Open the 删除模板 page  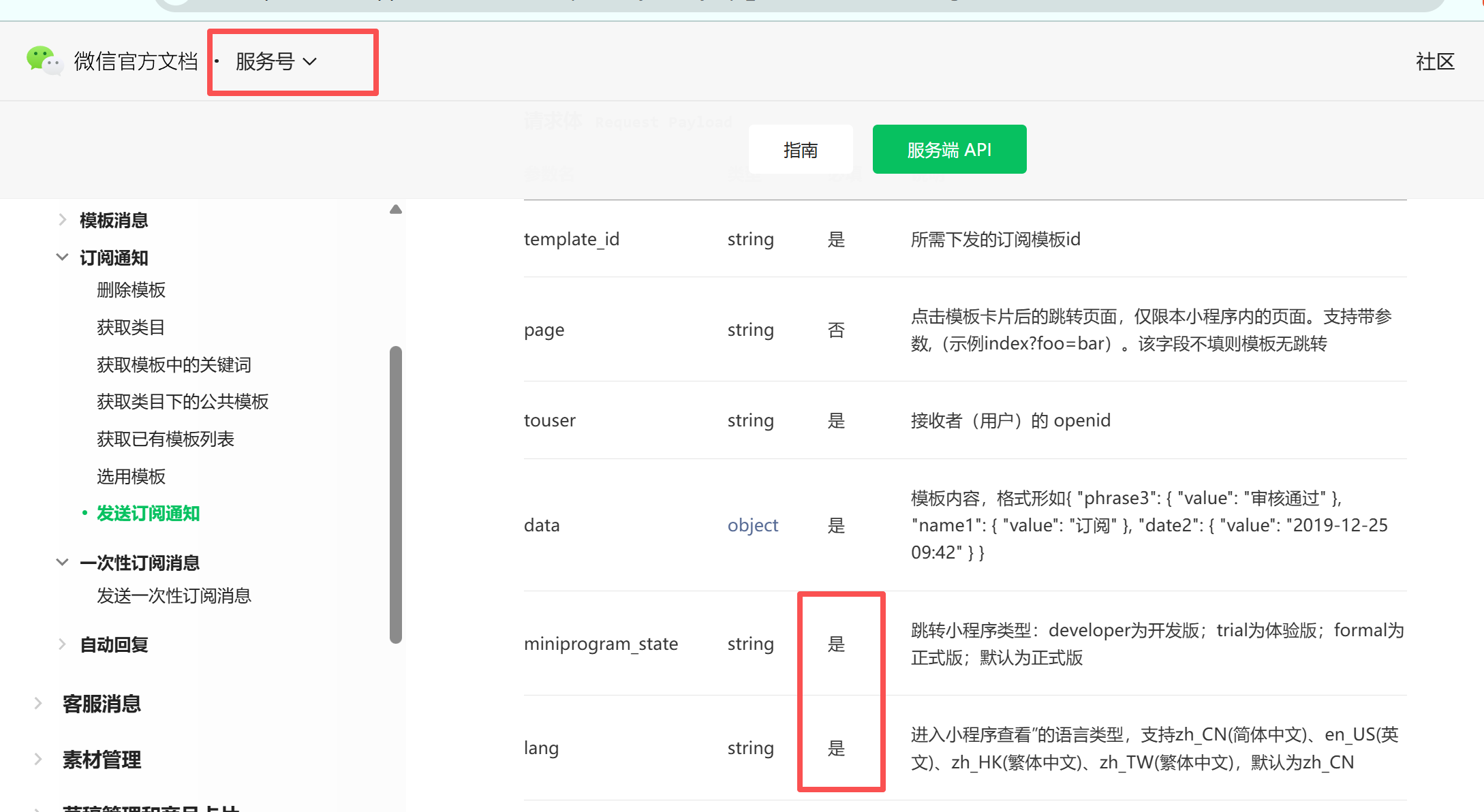[131, 290]
